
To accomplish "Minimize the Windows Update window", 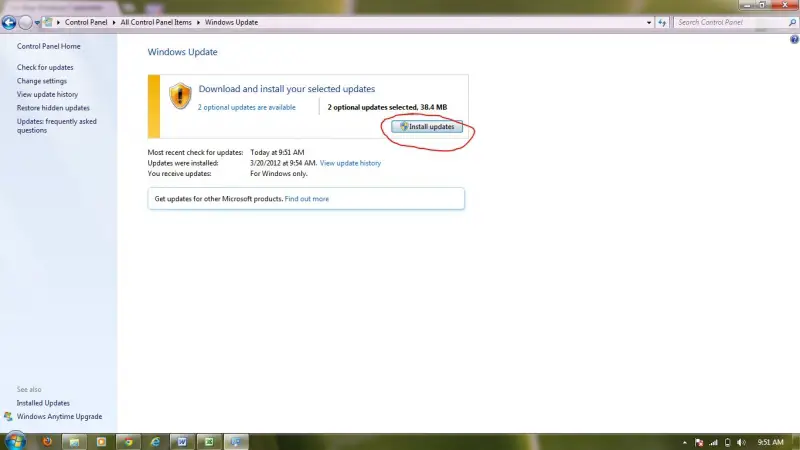I will (747, 5).
